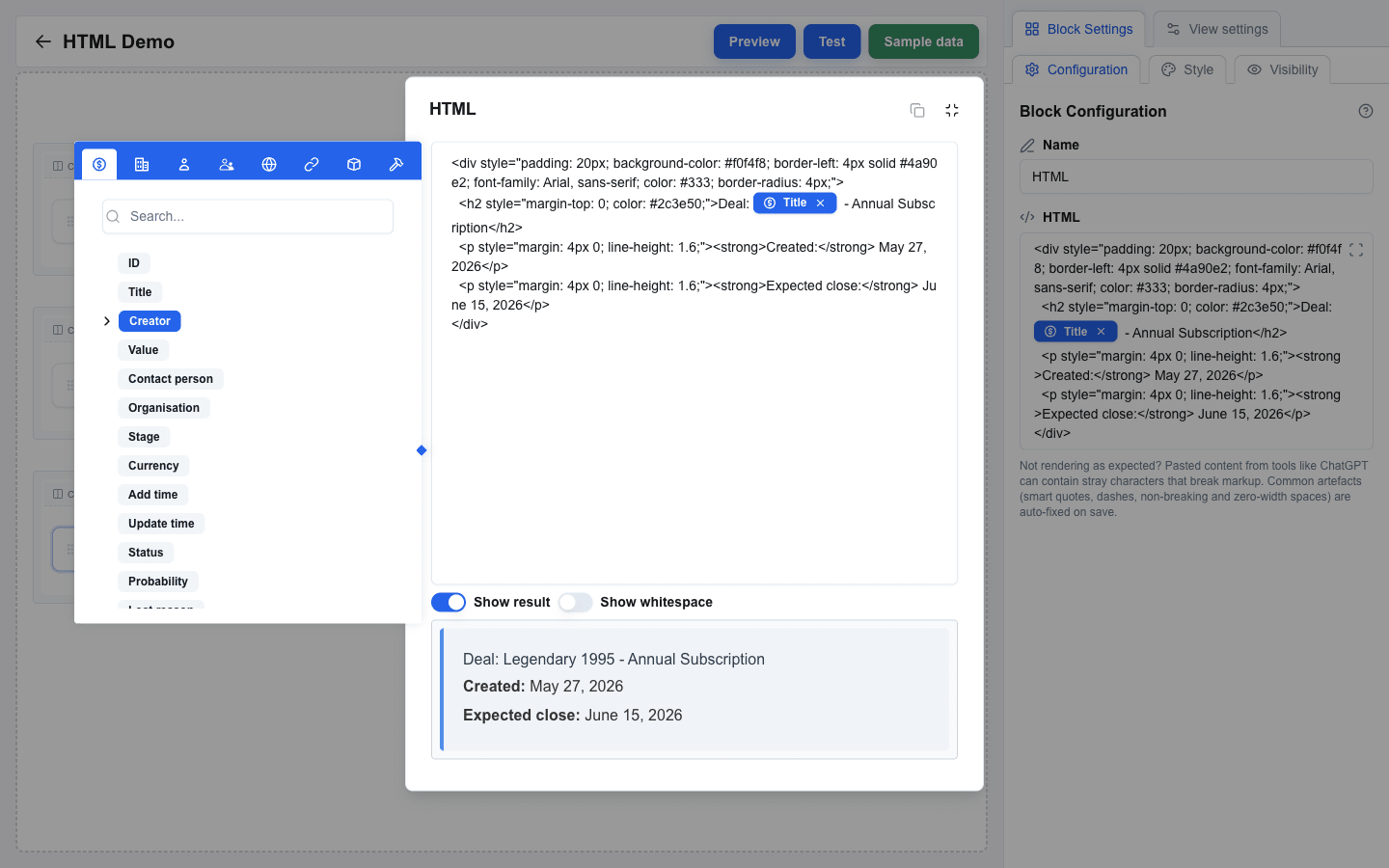Pick the Contact person field
The width and height of the screenshot is (1389, 868).
pyautogui.click(x=171, y=379)
